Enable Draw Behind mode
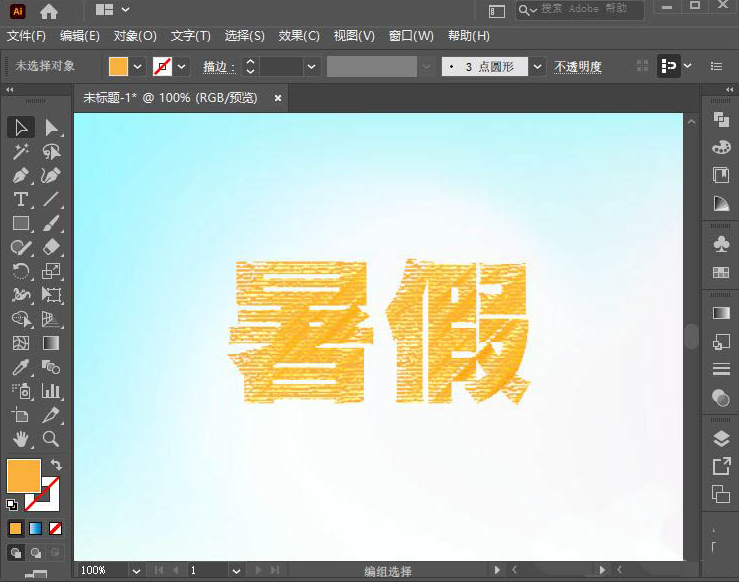739x582 pixels. pos(36,552)
